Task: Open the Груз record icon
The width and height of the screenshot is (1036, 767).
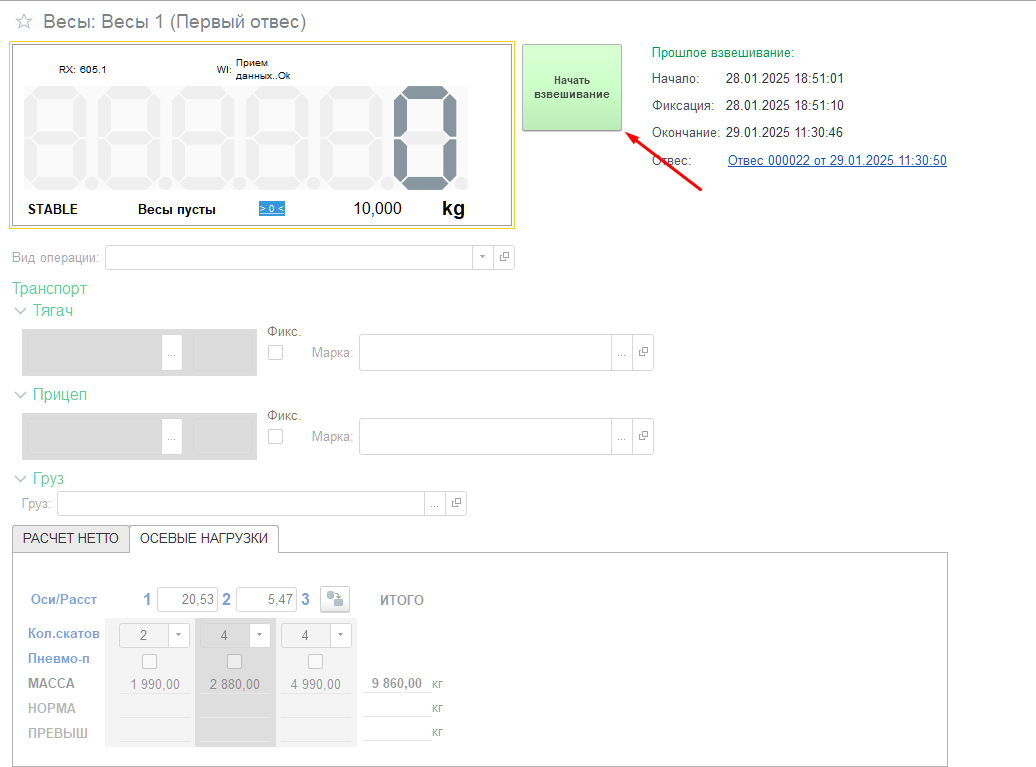Action: coord(456,504)
